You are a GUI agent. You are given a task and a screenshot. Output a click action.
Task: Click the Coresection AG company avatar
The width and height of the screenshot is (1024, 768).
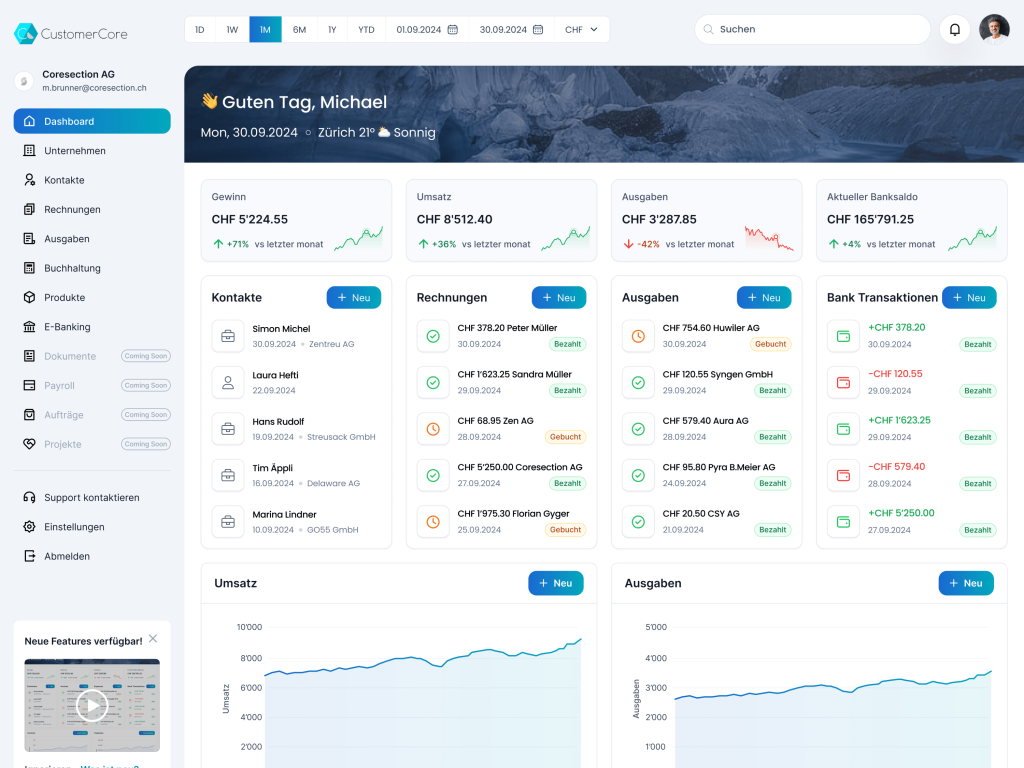[x=24, y=81]
